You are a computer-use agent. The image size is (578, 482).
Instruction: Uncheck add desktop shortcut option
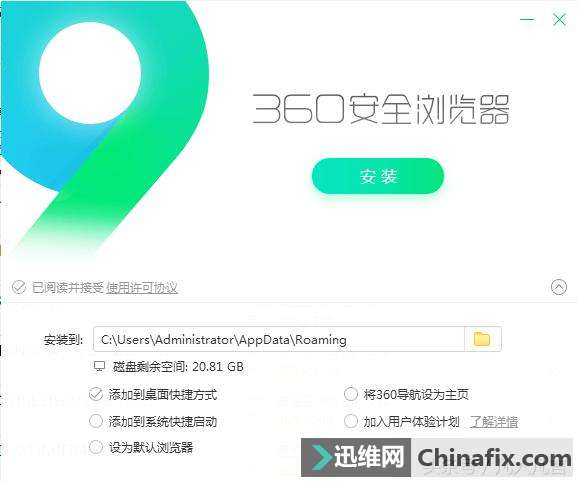click(x=96, y=394)
